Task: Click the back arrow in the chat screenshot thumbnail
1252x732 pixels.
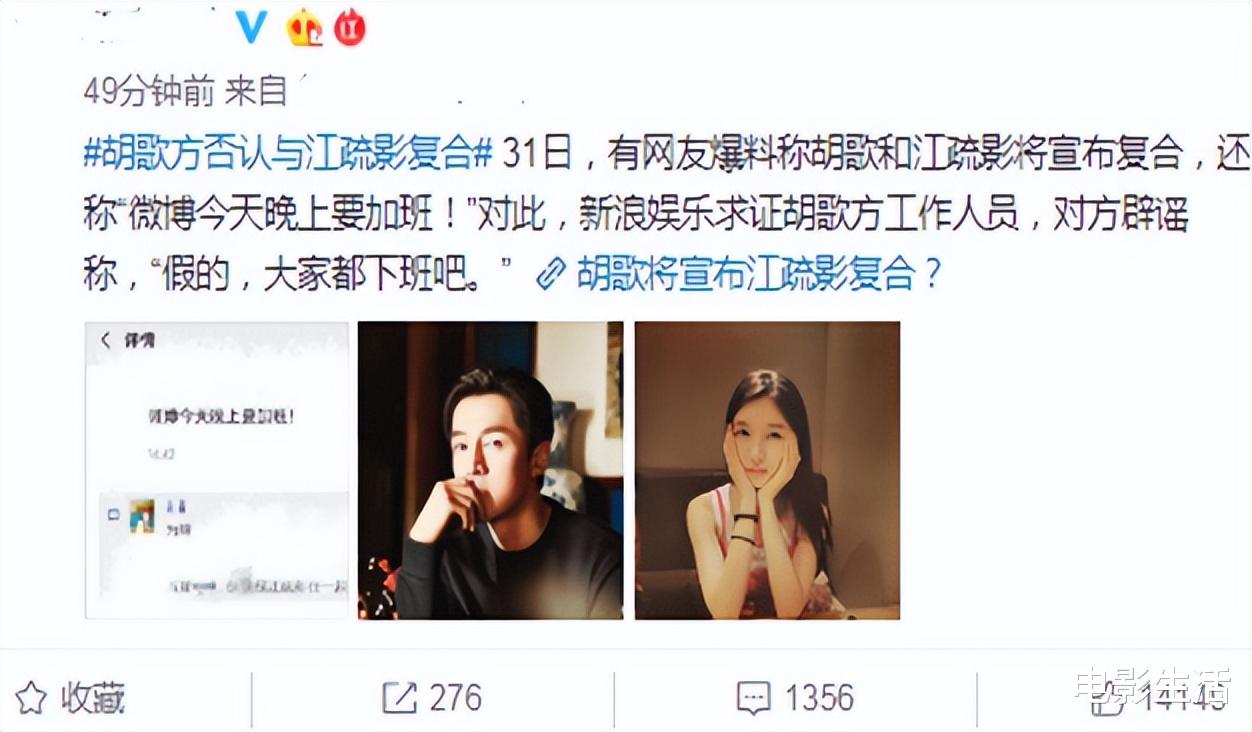Action: click(x=105, y=341)
